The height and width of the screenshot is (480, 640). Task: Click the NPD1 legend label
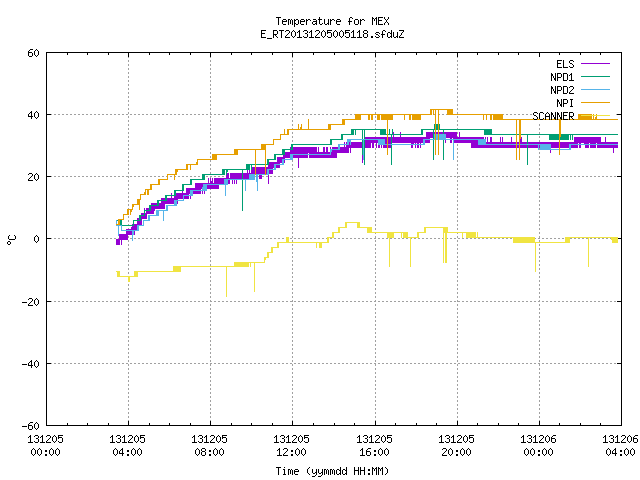(x=562, y=77)
